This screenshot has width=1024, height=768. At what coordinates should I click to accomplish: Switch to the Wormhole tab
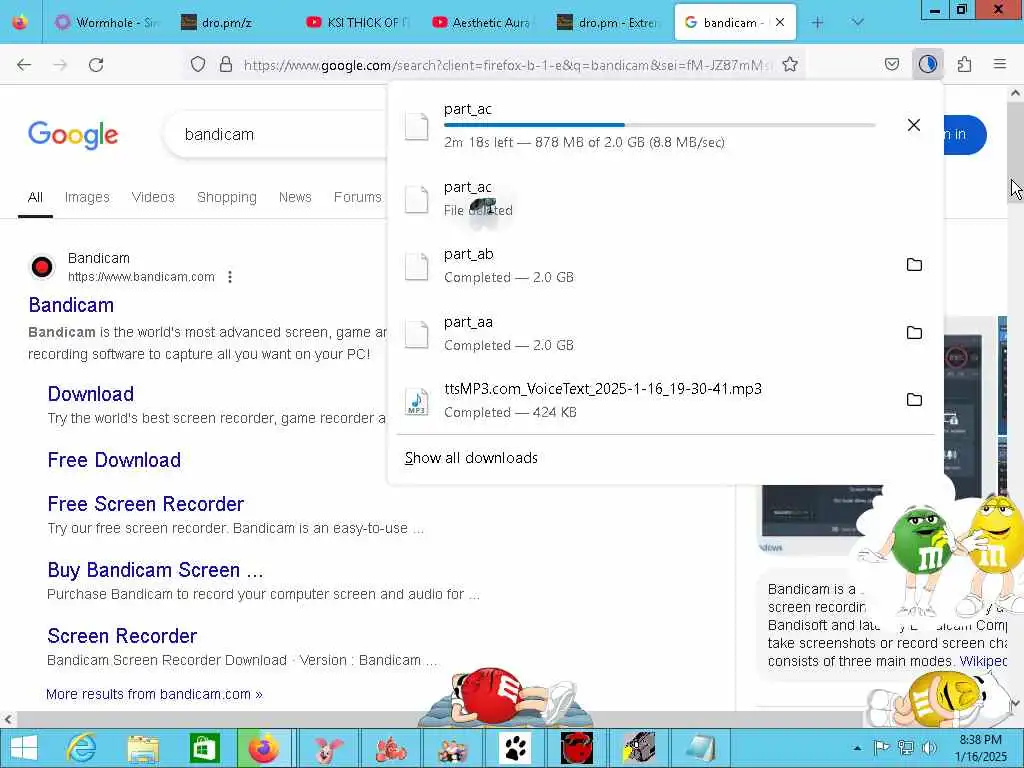click(107, 22)
